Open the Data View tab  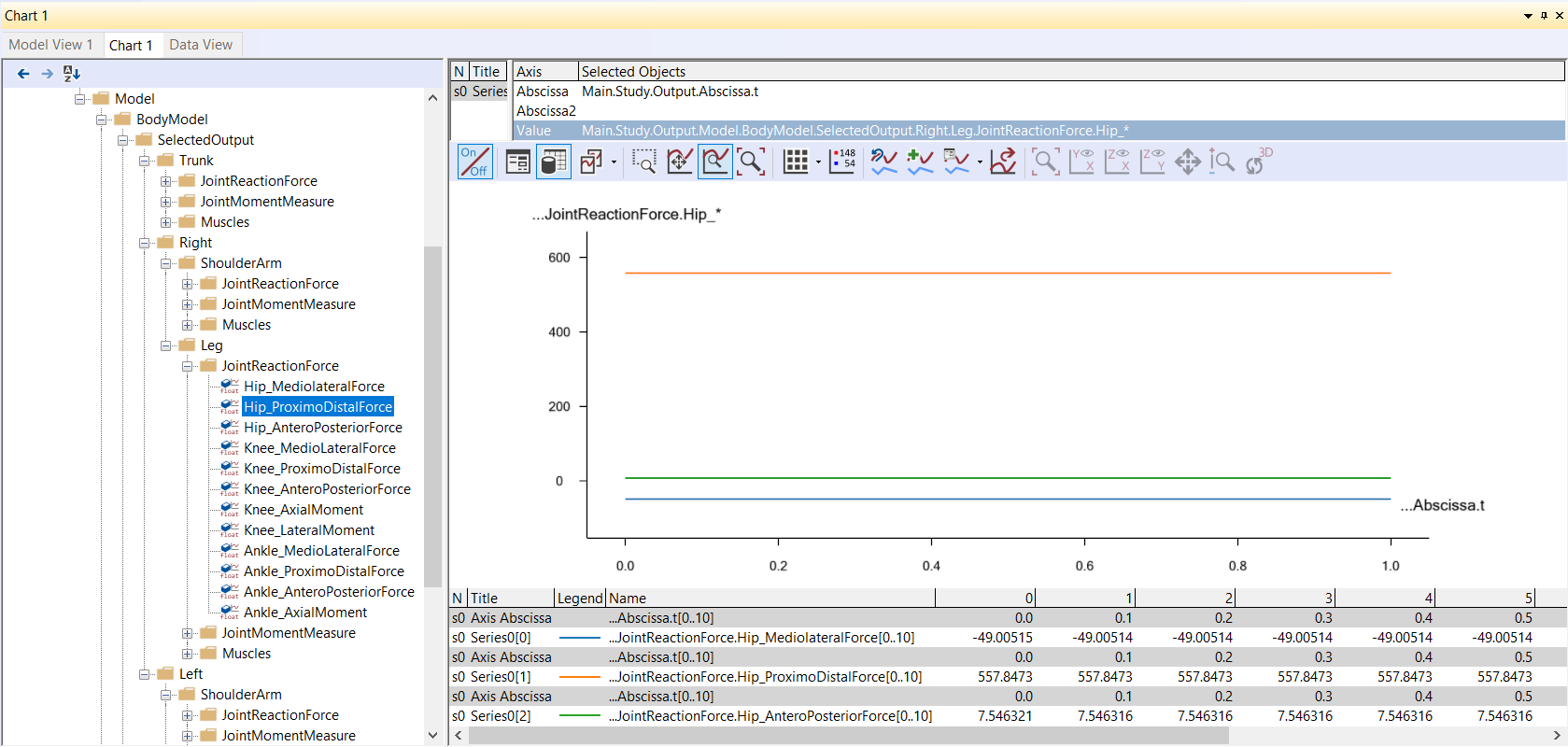point(201,45)
